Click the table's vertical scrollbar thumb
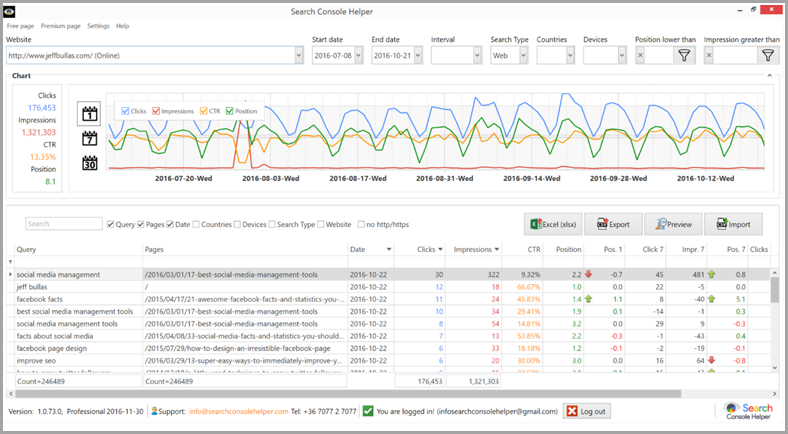 [774, 290]
